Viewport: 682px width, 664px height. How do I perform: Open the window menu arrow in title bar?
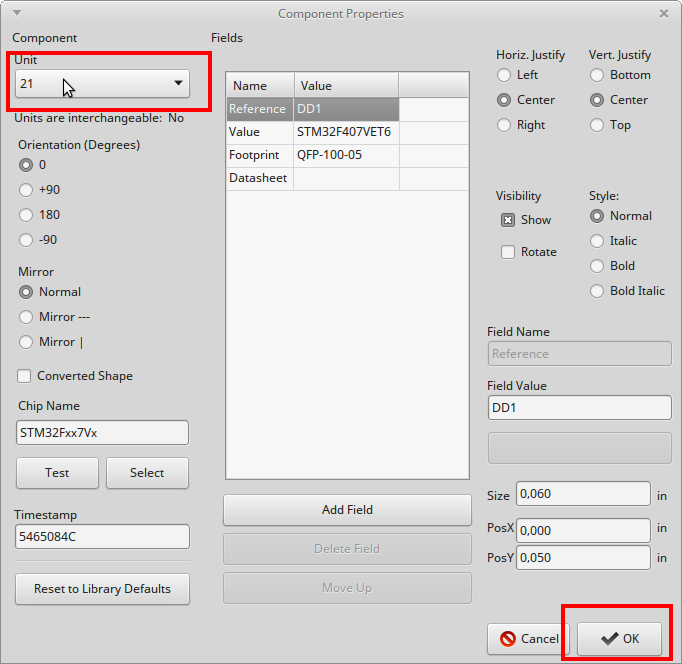click(x=18, y=13)
